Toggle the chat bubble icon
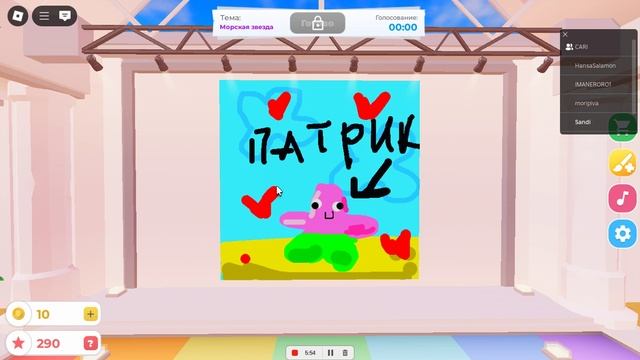 [65, 16]
